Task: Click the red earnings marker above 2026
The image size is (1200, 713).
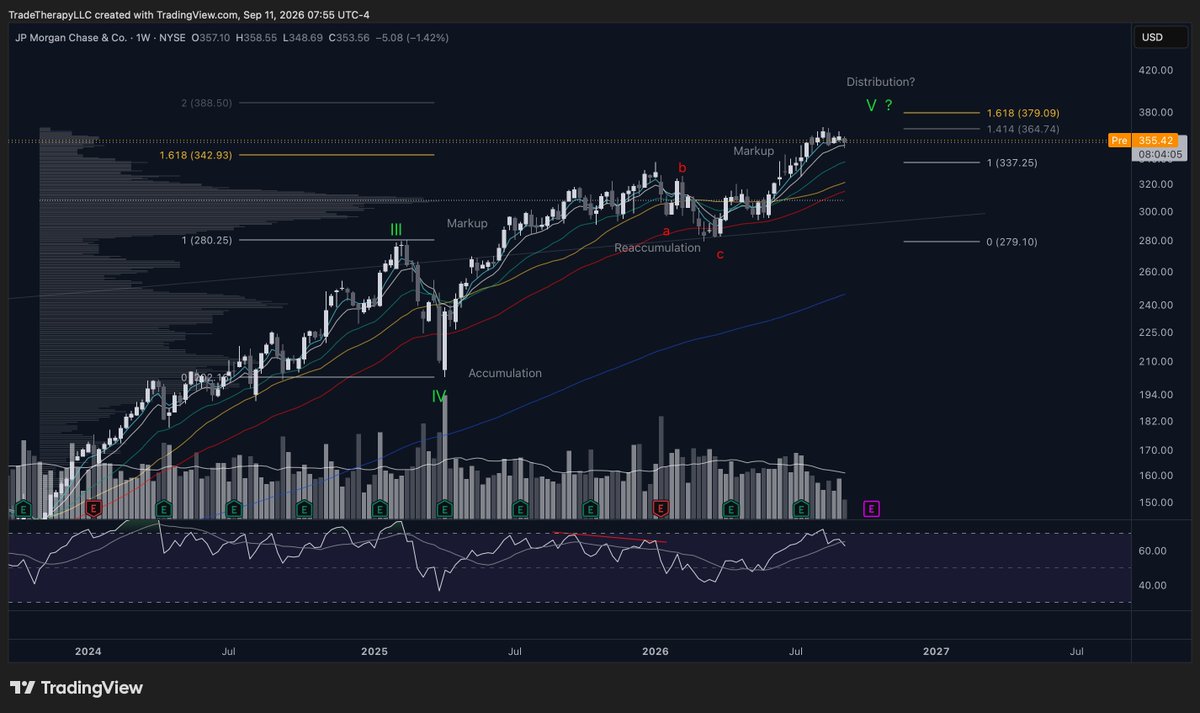Action: pyautogui.click(x=660, y=509)
